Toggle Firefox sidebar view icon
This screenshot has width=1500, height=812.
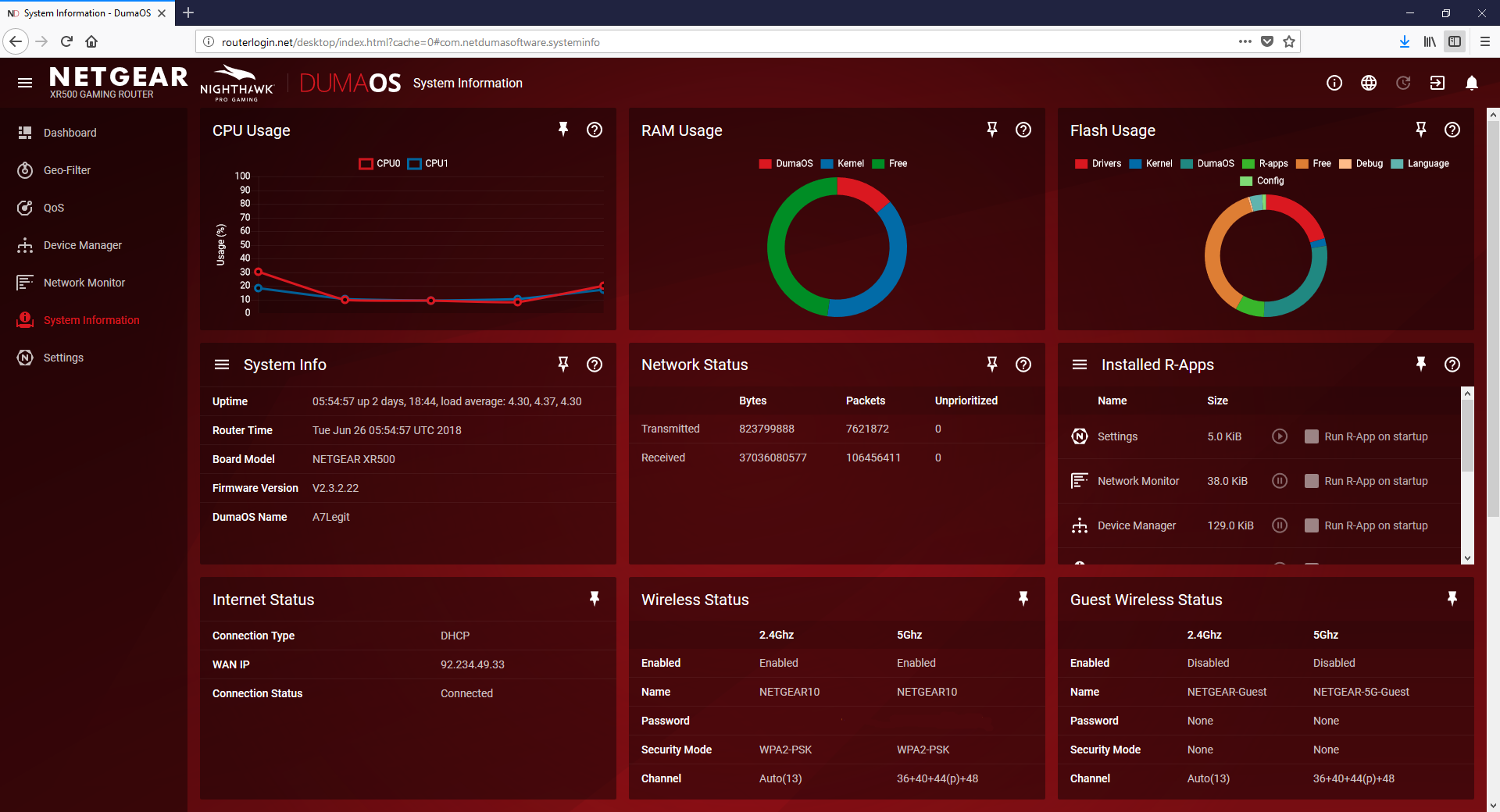[1455, 41]
